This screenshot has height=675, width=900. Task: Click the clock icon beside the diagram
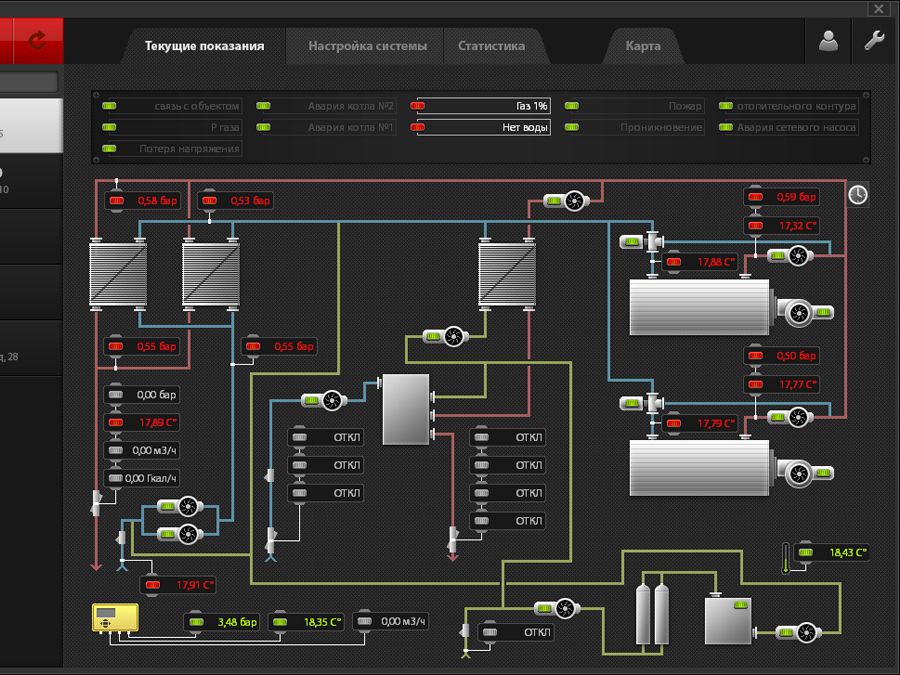tap(858, 195)
